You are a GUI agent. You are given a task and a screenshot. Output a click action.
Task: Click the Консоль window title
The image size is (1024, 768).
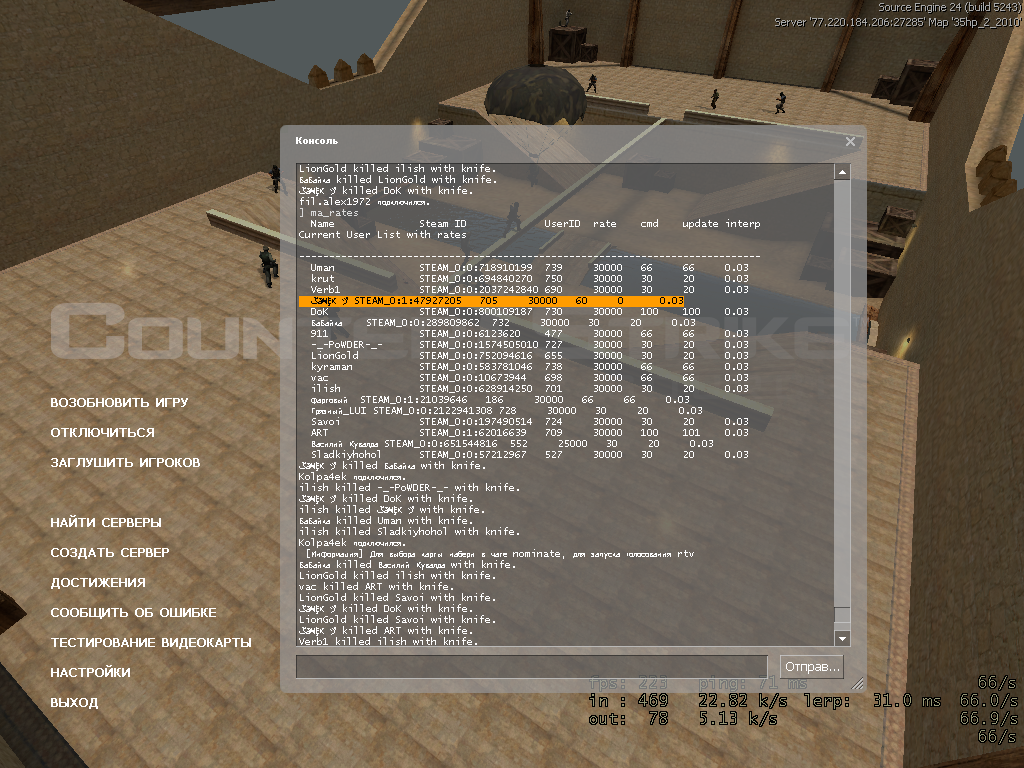pyautogui.click(x=317, y=140)
